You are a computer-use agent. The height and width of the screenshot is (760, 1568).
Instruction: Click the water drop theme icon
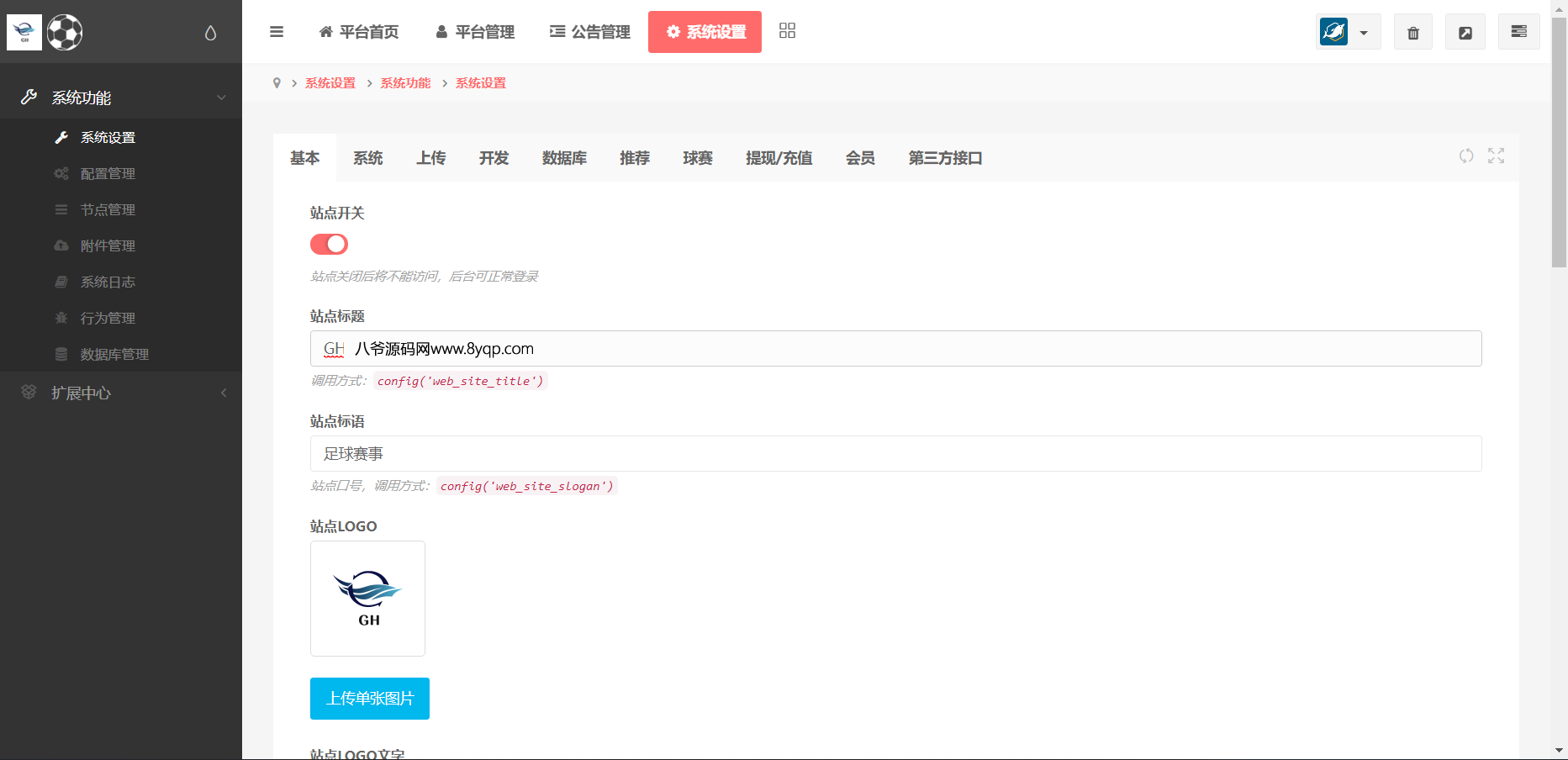(210, 33)
